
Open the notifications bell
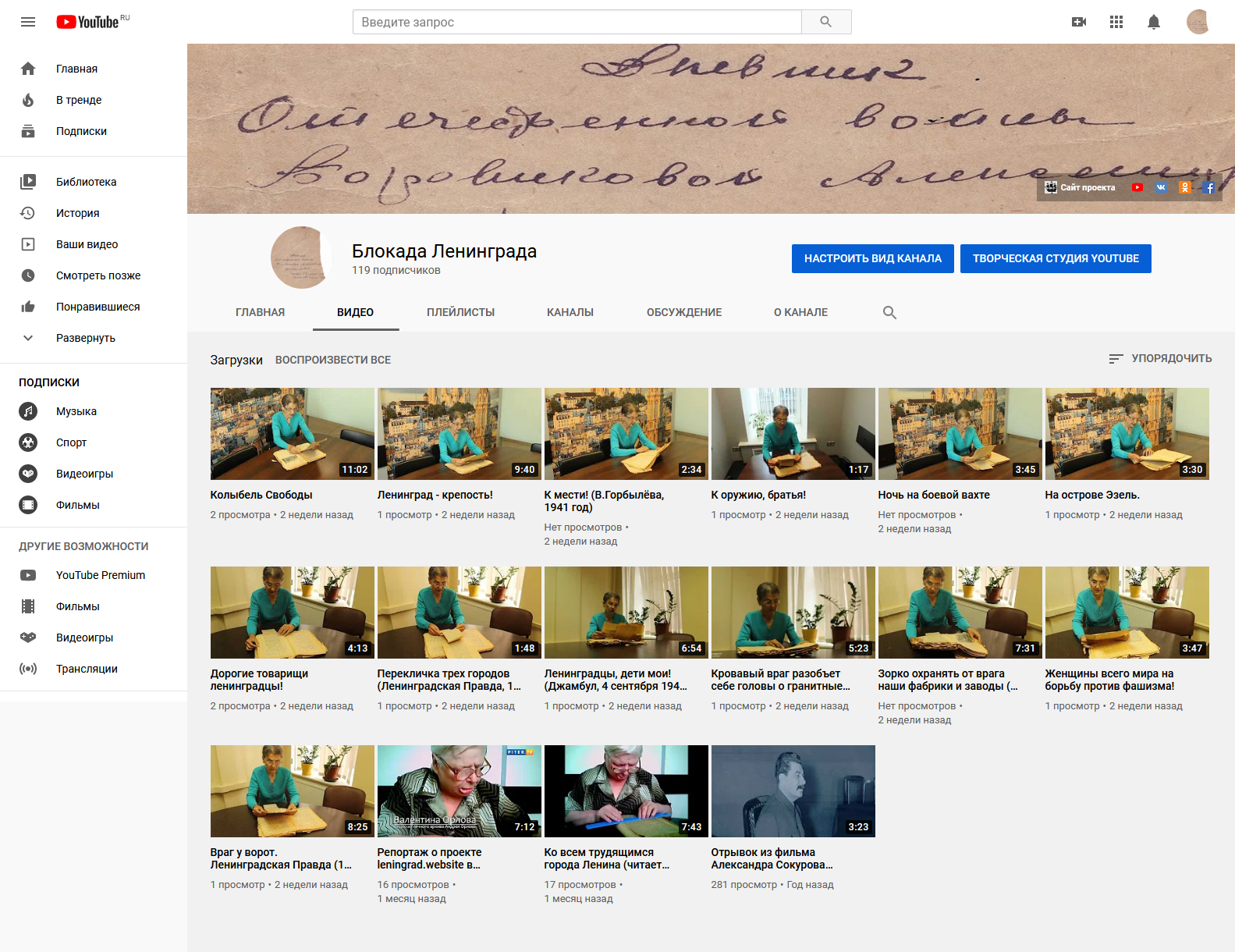tap(1154, 22)
